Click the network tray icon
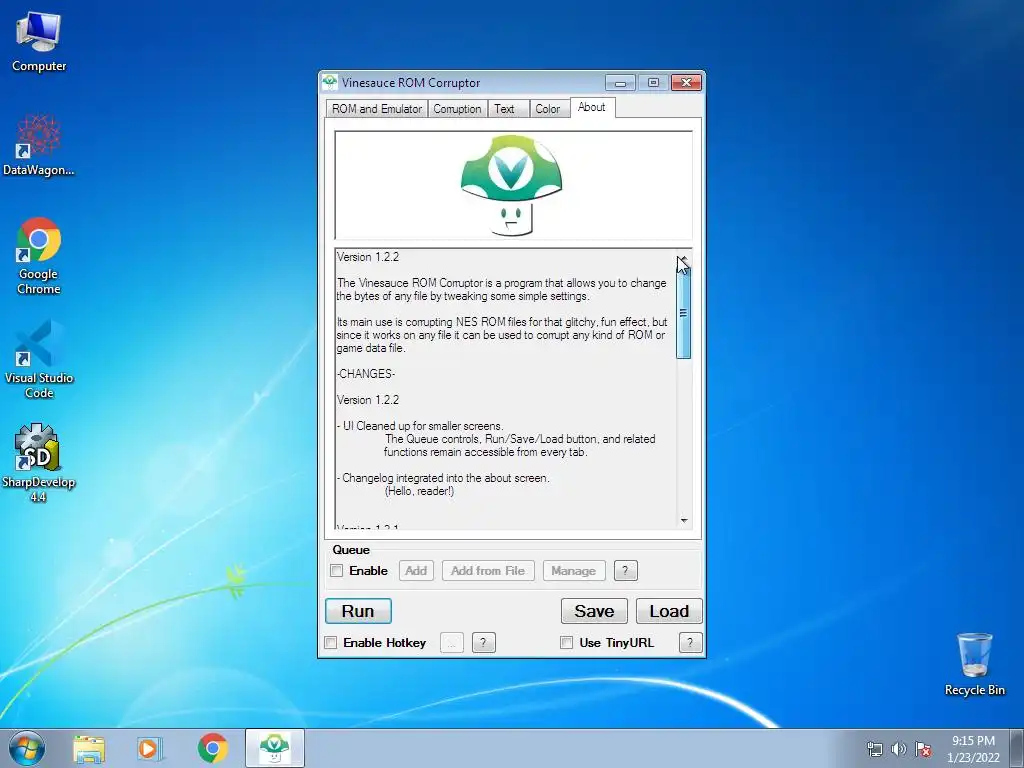1024x768 pixels. (x=874, y=749)
